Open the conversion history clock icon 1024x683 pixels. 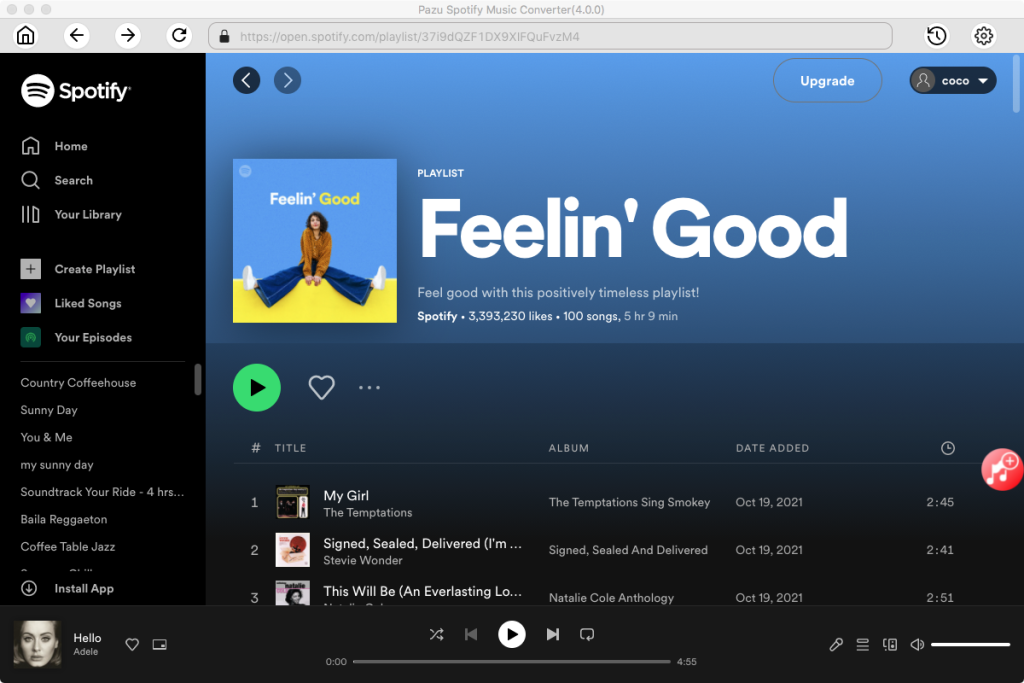(x=936, y=36)
